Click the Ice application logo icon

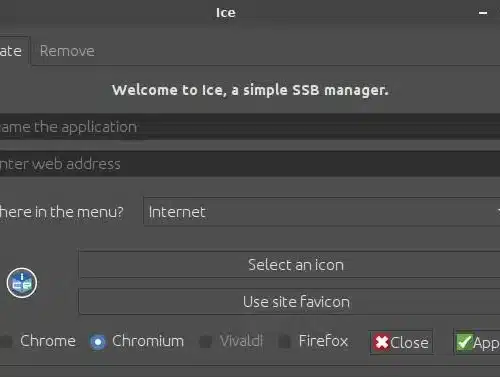coord(22,283)
